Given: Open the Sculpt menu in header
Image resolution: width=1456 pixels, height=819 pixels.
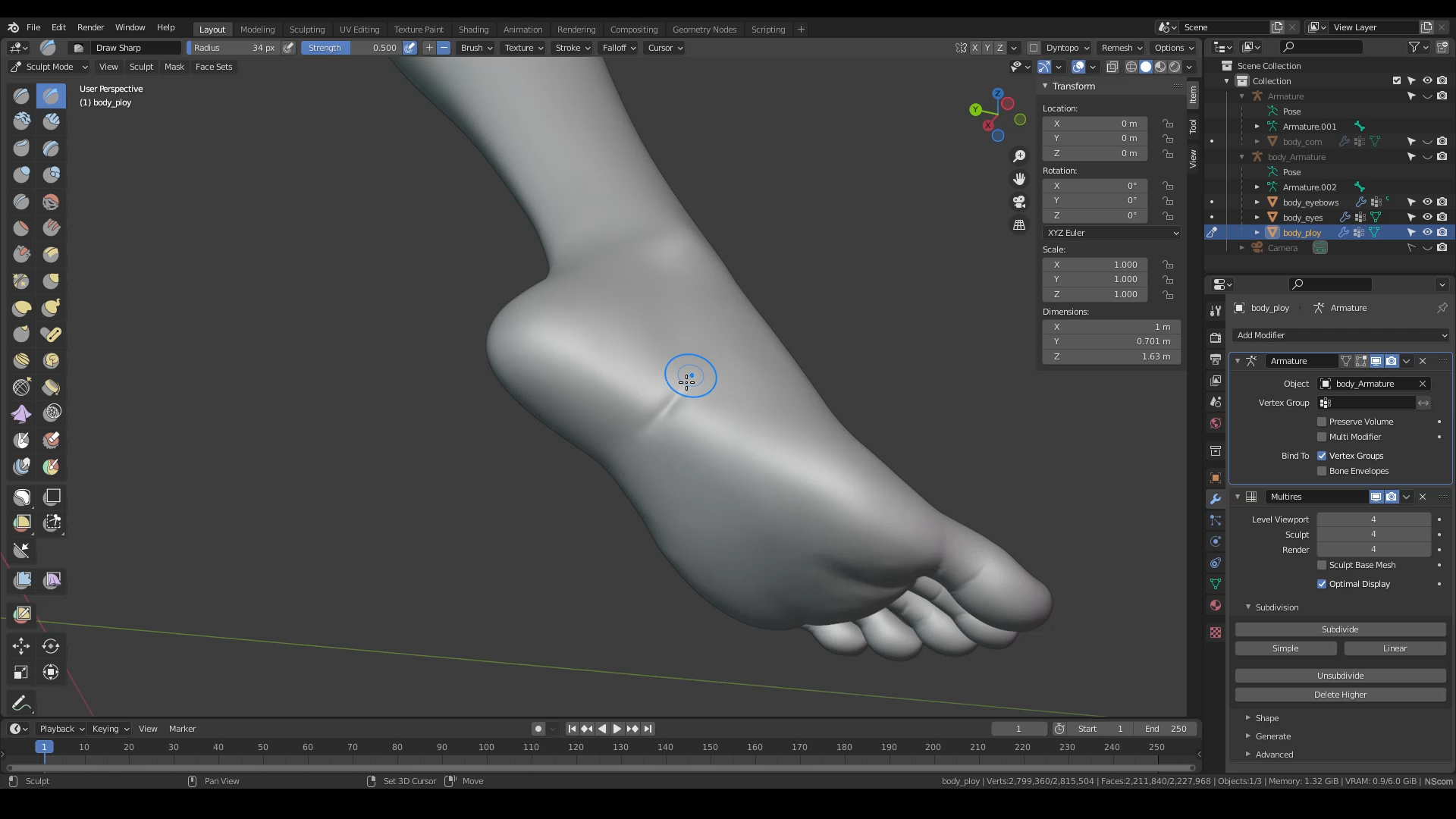Looking at the screenshot, I should point(140,66).
